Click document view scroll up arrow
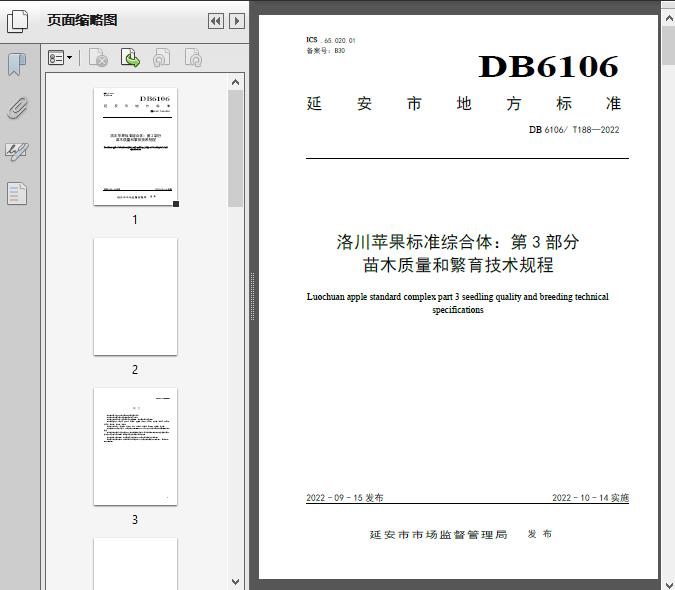Screen dimensions: 675x590 669,18
